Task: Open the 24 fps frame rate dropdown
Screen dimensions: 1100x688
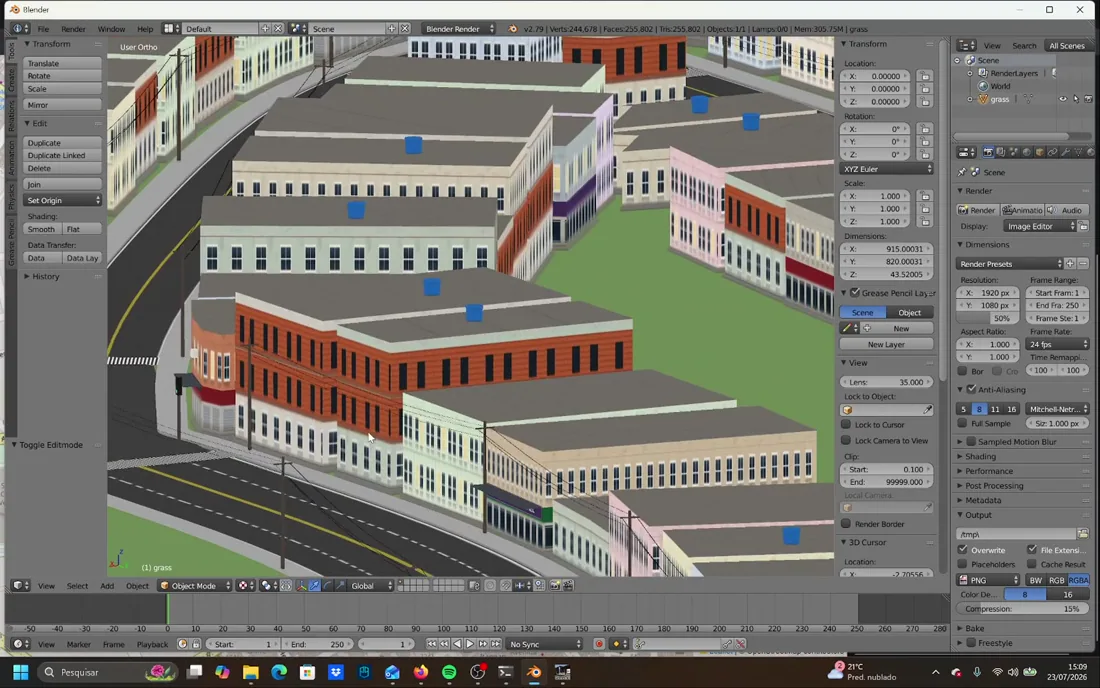Action: [1057, 344]
